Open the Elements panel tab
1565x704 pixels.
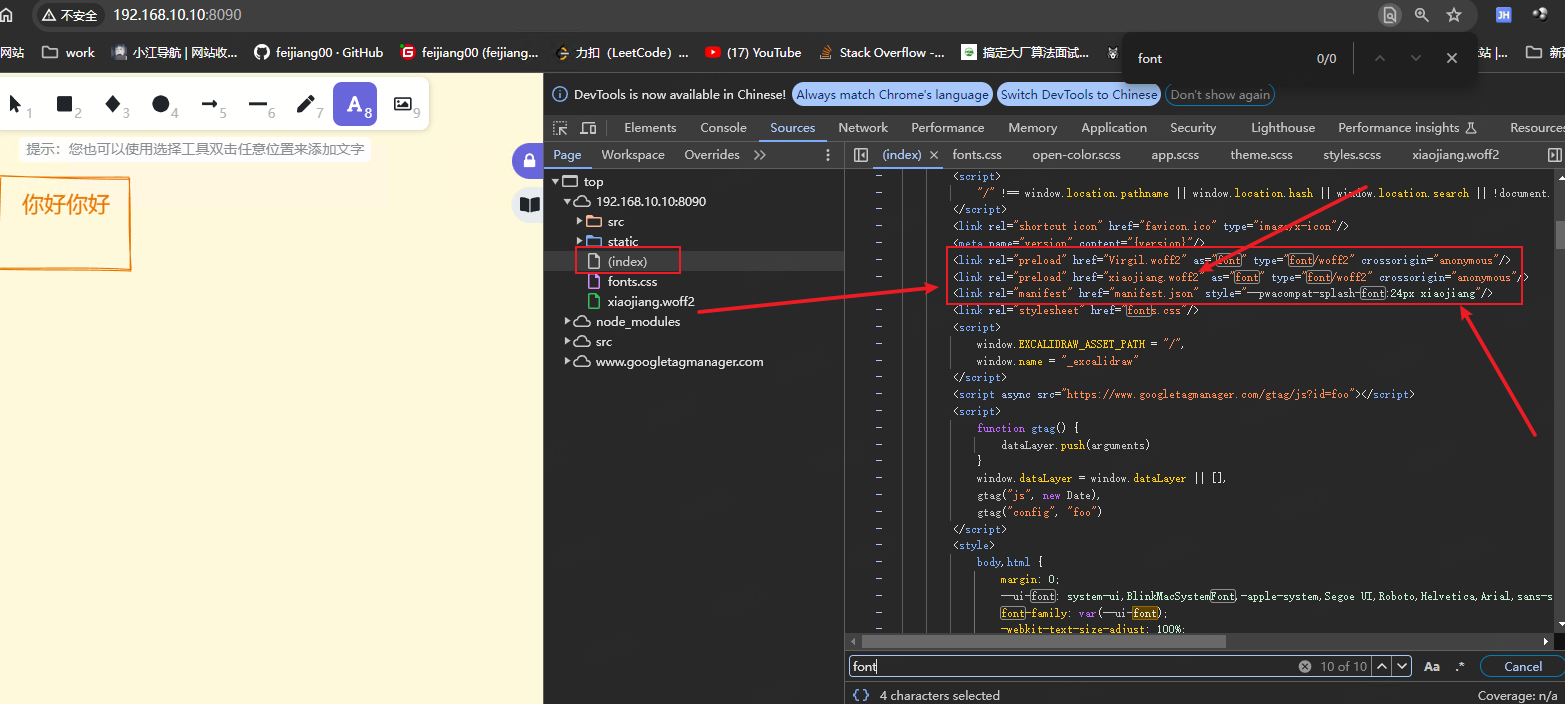tap(650, 128)
